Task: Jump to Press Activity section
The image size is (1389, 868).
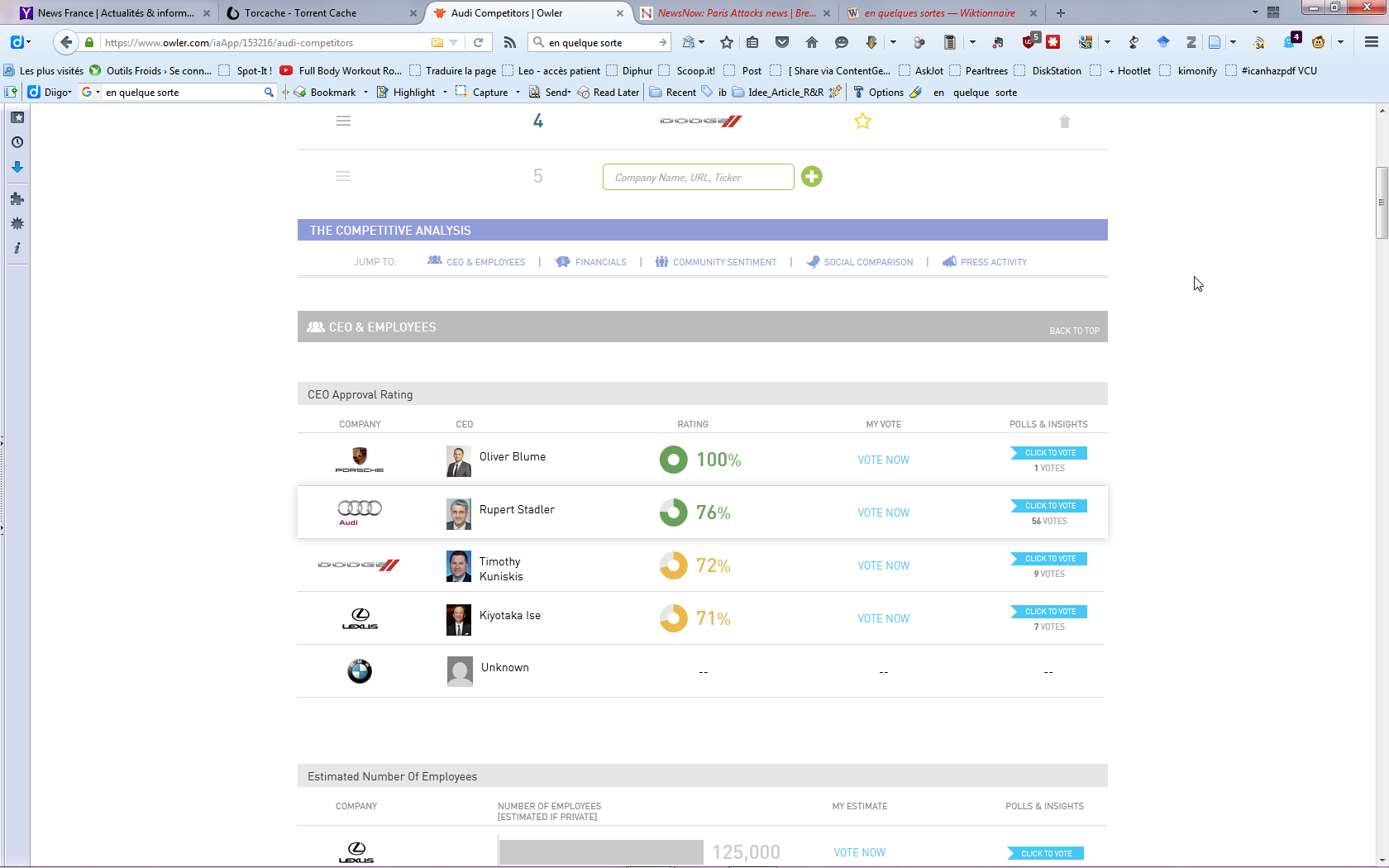Action: point(985,262)
